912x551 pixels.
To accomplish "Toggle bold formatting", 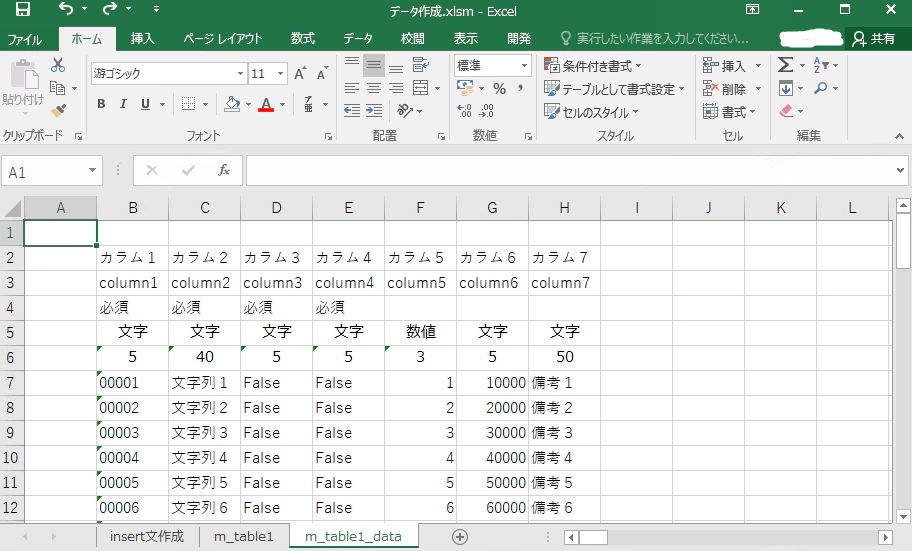I will [101, 104].
